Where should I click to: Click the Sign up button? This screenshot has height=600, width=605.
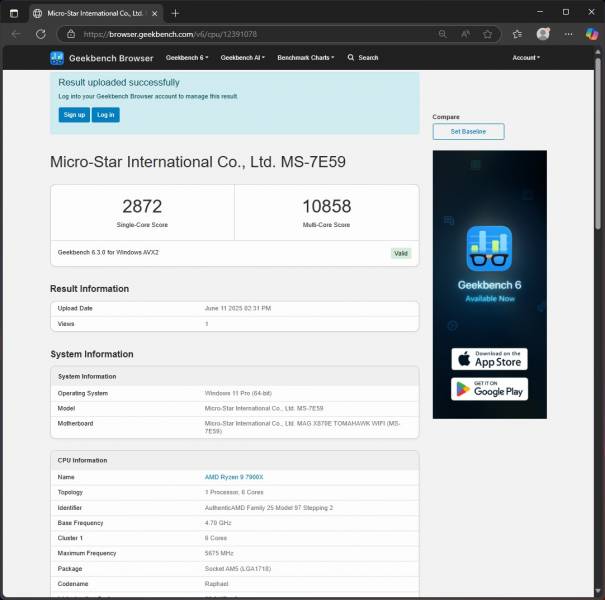74,115
